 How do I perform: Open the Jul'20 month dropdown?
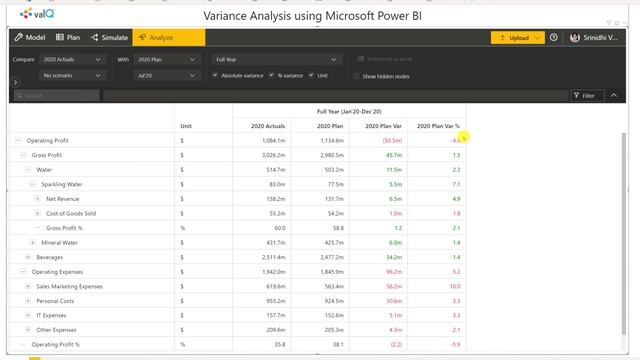167,76
